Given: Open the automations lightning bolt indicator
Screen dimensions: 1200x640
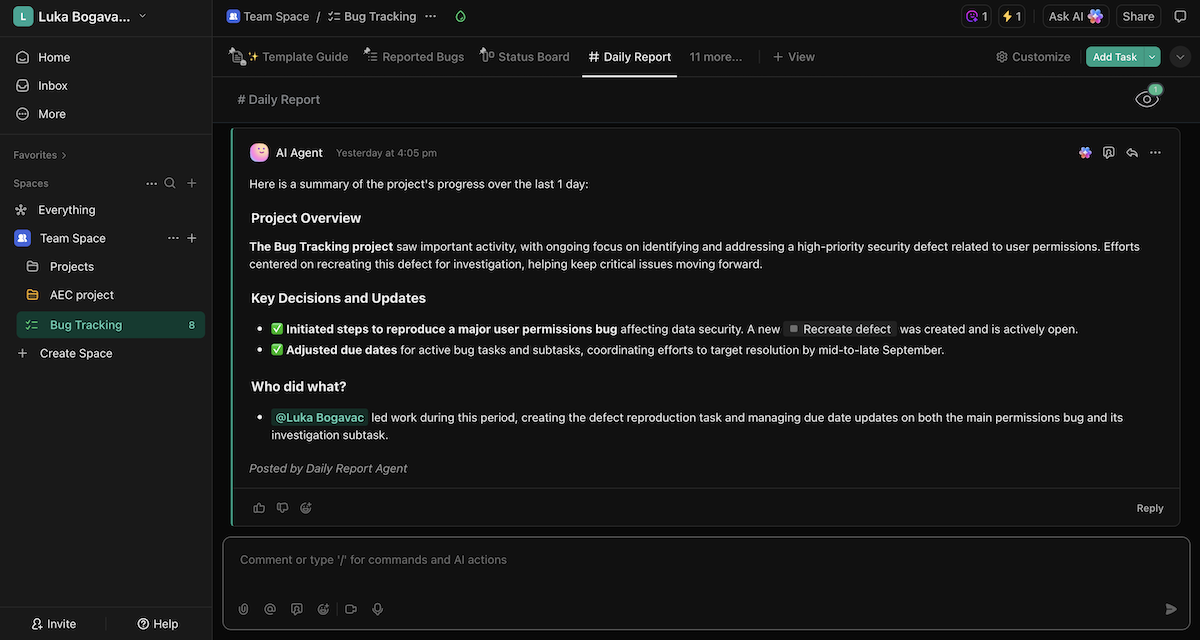Looking at the screenshot, I should (1011, 16).
